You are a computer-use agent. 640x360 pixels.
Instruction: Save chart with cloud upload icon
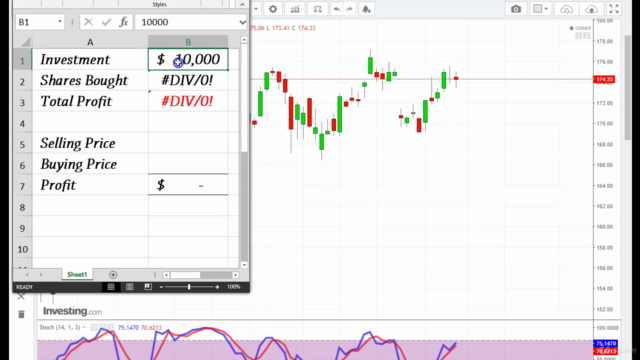pos(591,9)
